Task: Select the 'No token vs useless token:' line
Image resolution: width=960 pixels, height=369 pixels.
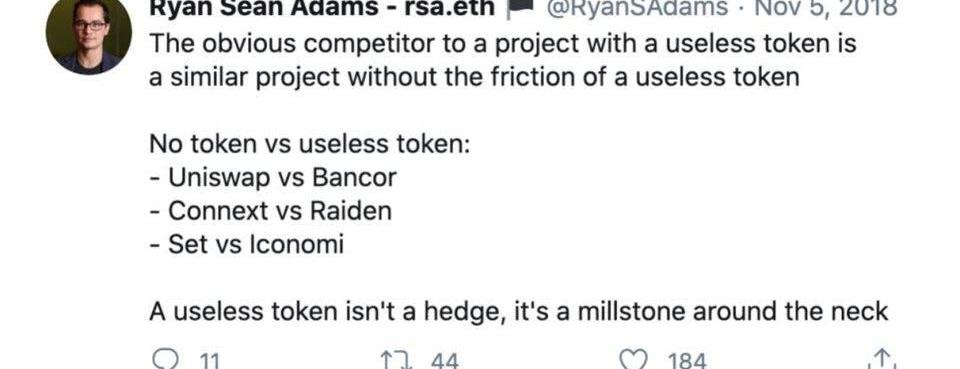Action: (310, 144)
